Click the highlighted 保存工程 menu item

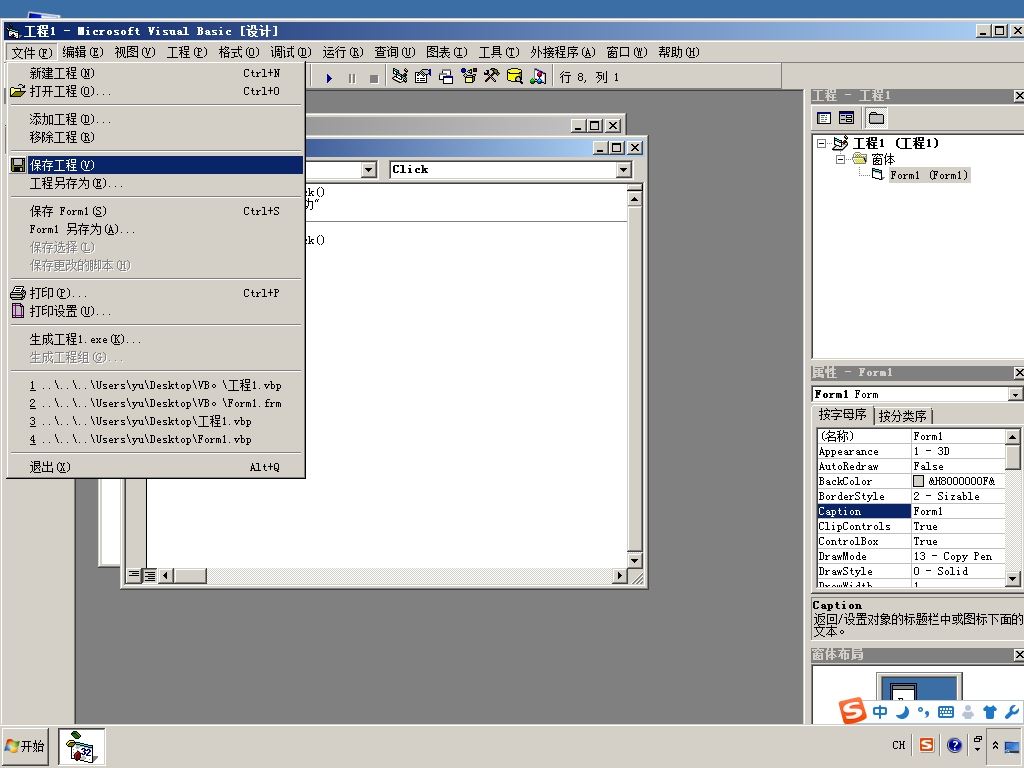pyautogui.click(x=156, y=165)
